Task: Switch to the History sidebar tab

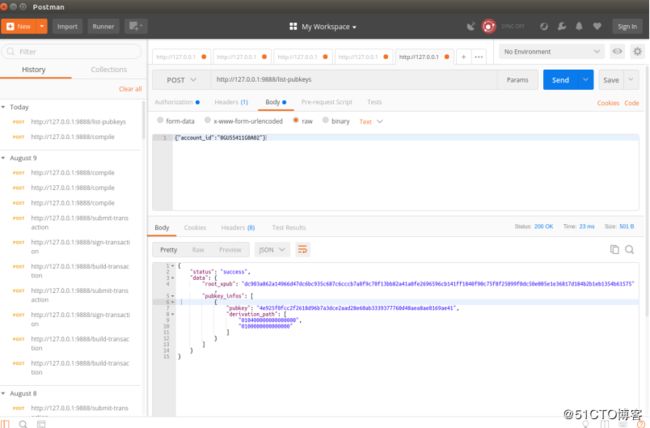Action: (34, 69)
